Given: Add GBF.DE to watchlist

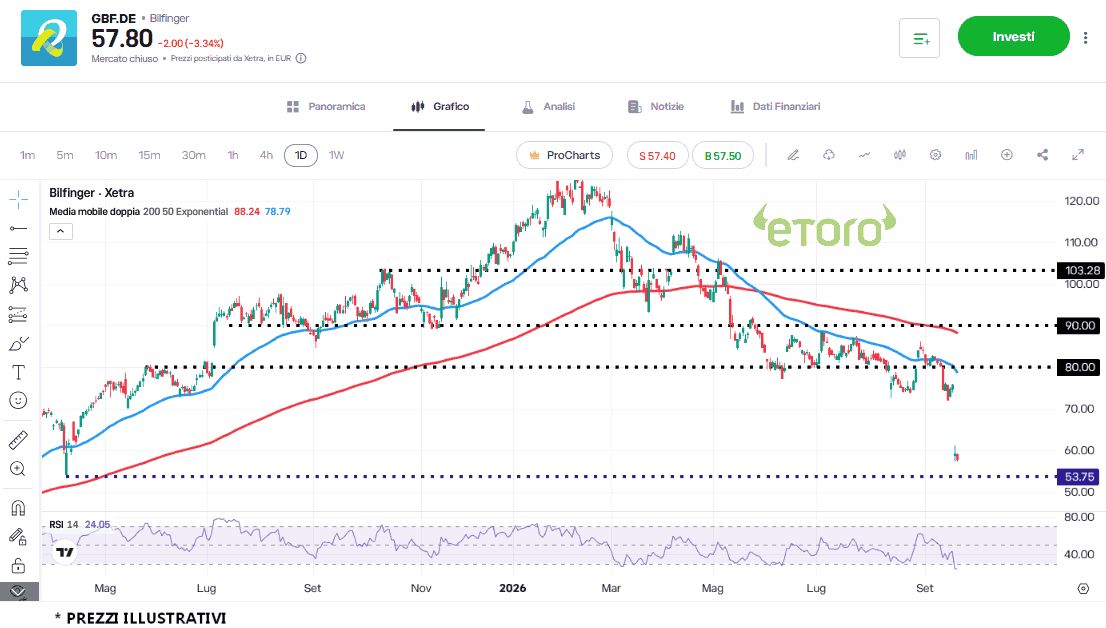Looking at the screenshot, I should click(920, 38).
